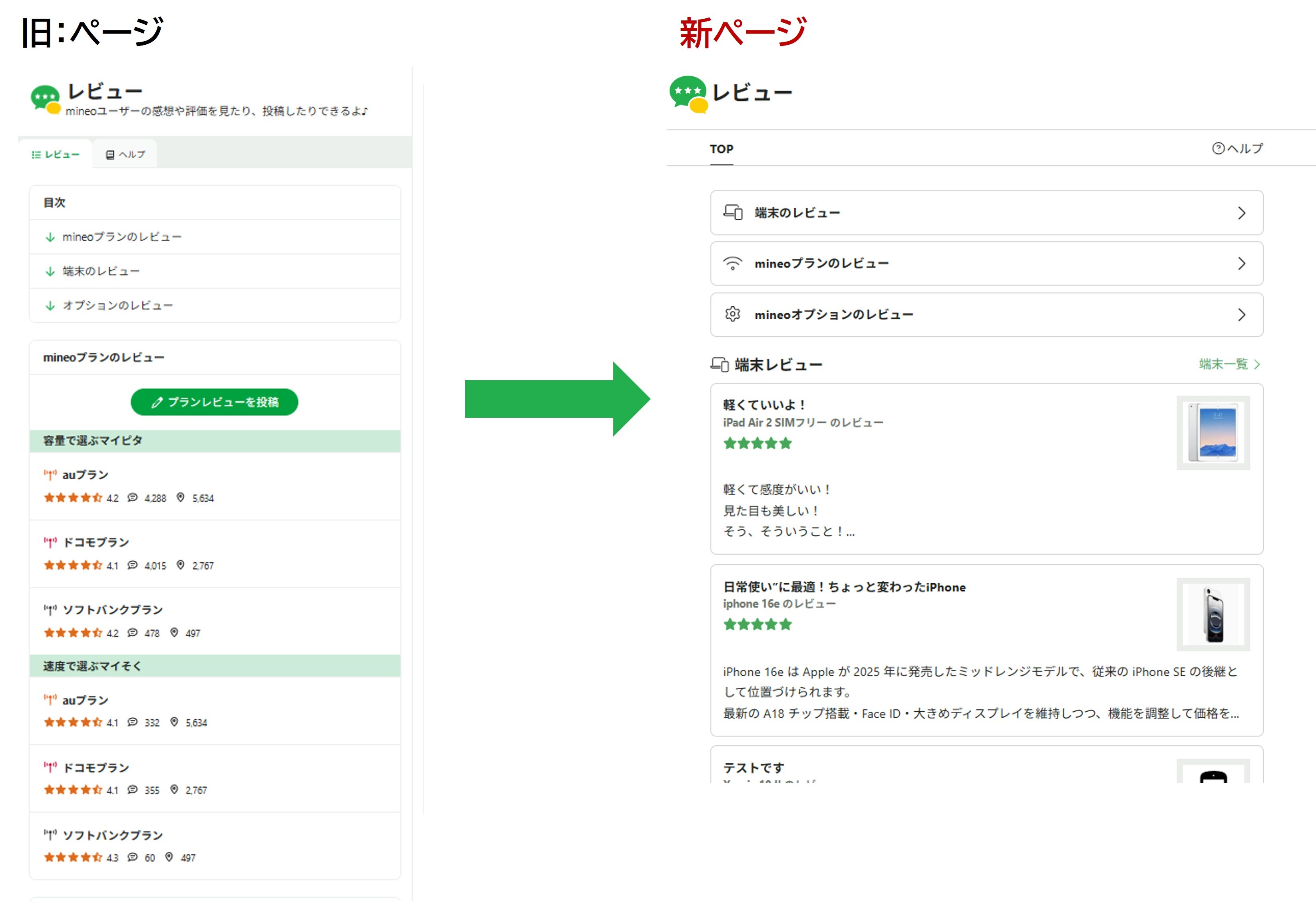
Task: Expand 端末のレビュー card via its chevron
Action: click(x=1241, y=213)
